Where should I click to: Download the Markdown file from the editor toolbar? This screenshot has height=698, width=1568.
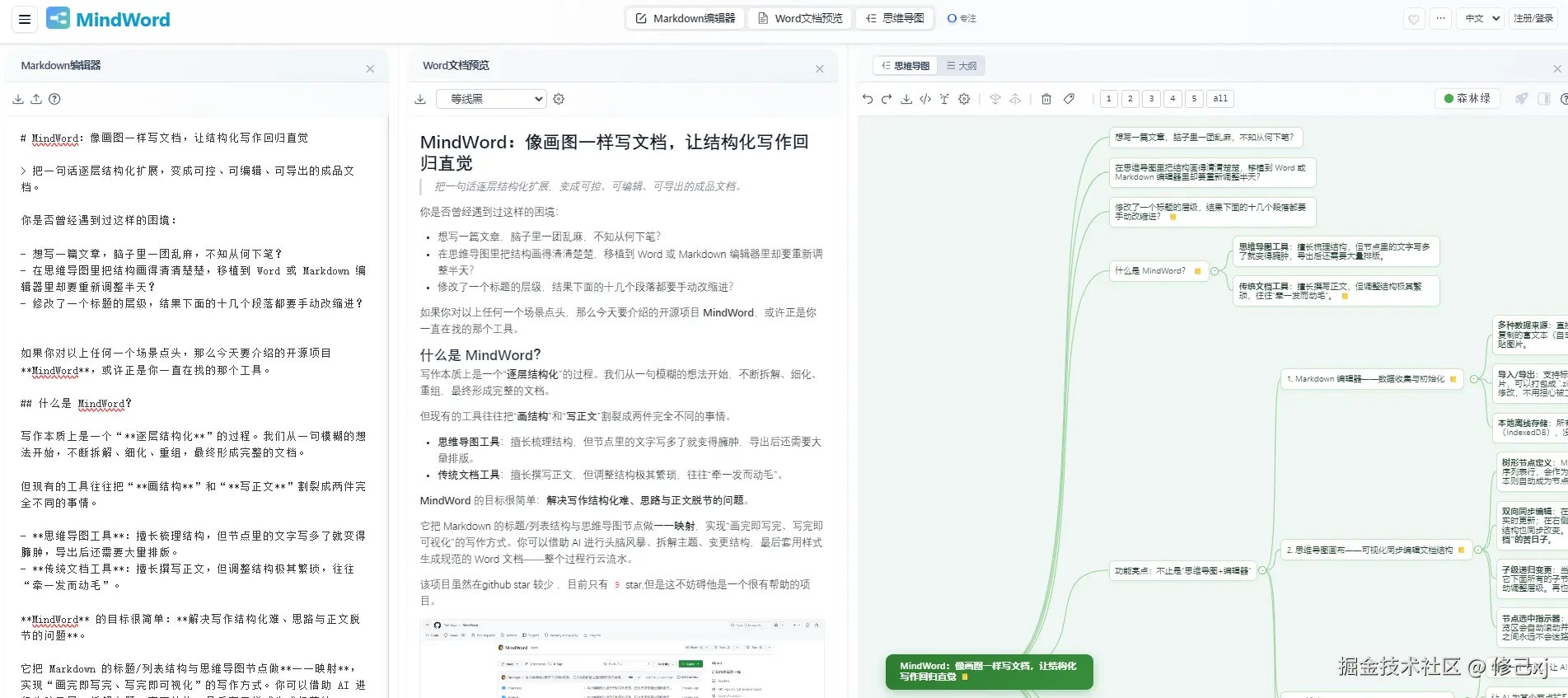click(18, 99)
